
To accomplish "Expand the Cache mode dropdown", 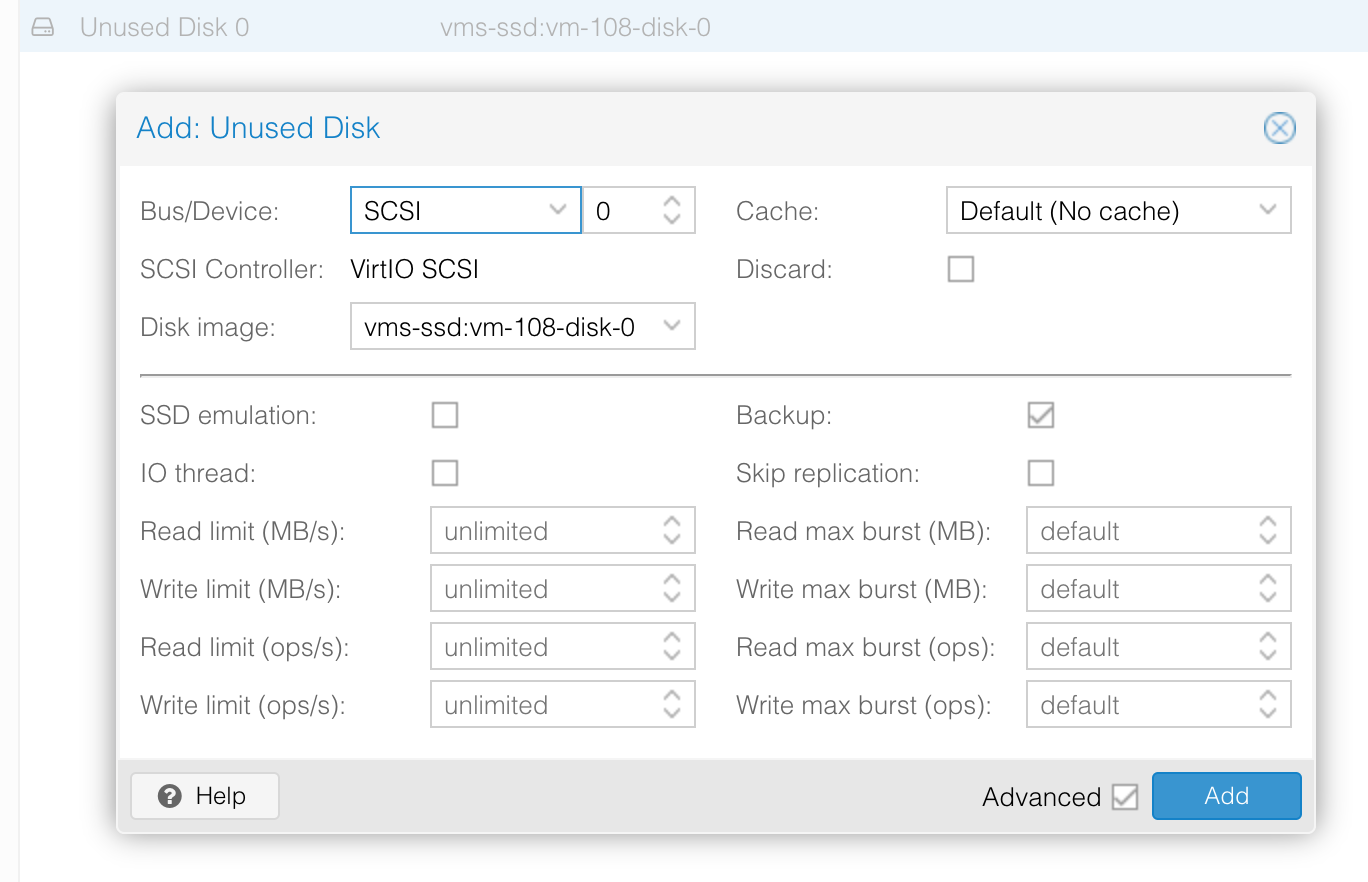I will pyautogui.click(x=1117, y=211).
